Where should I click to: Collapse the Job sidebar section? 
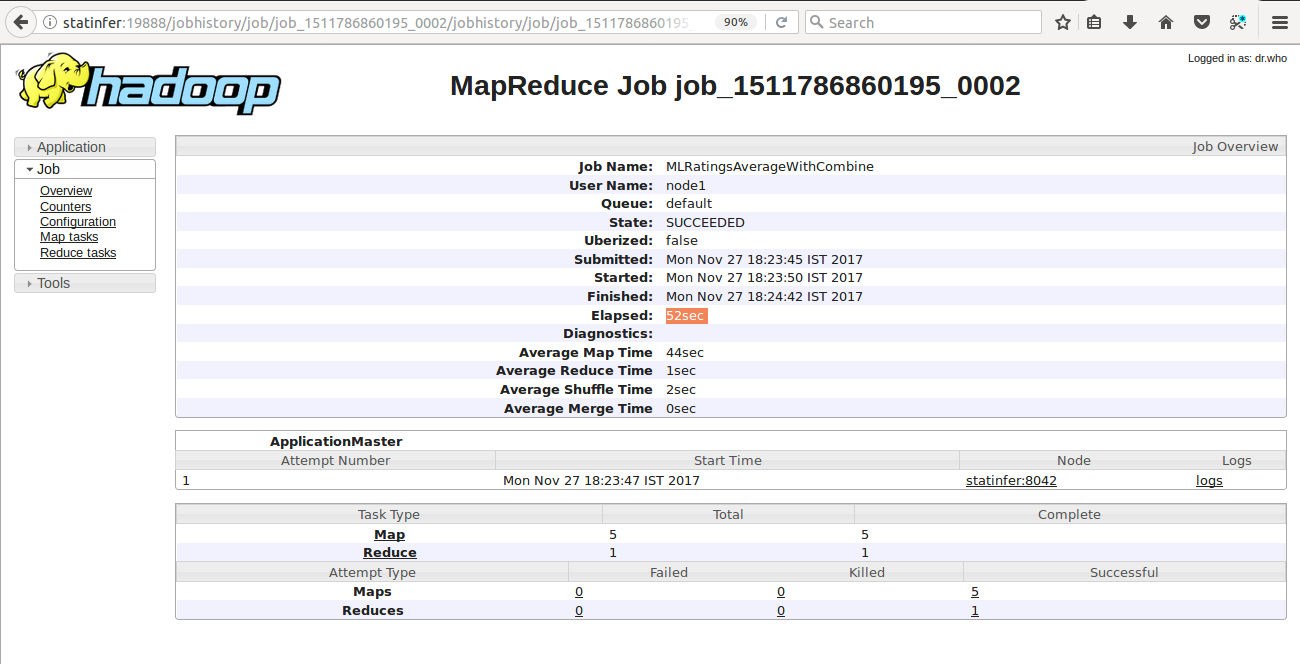click(85, 169)
